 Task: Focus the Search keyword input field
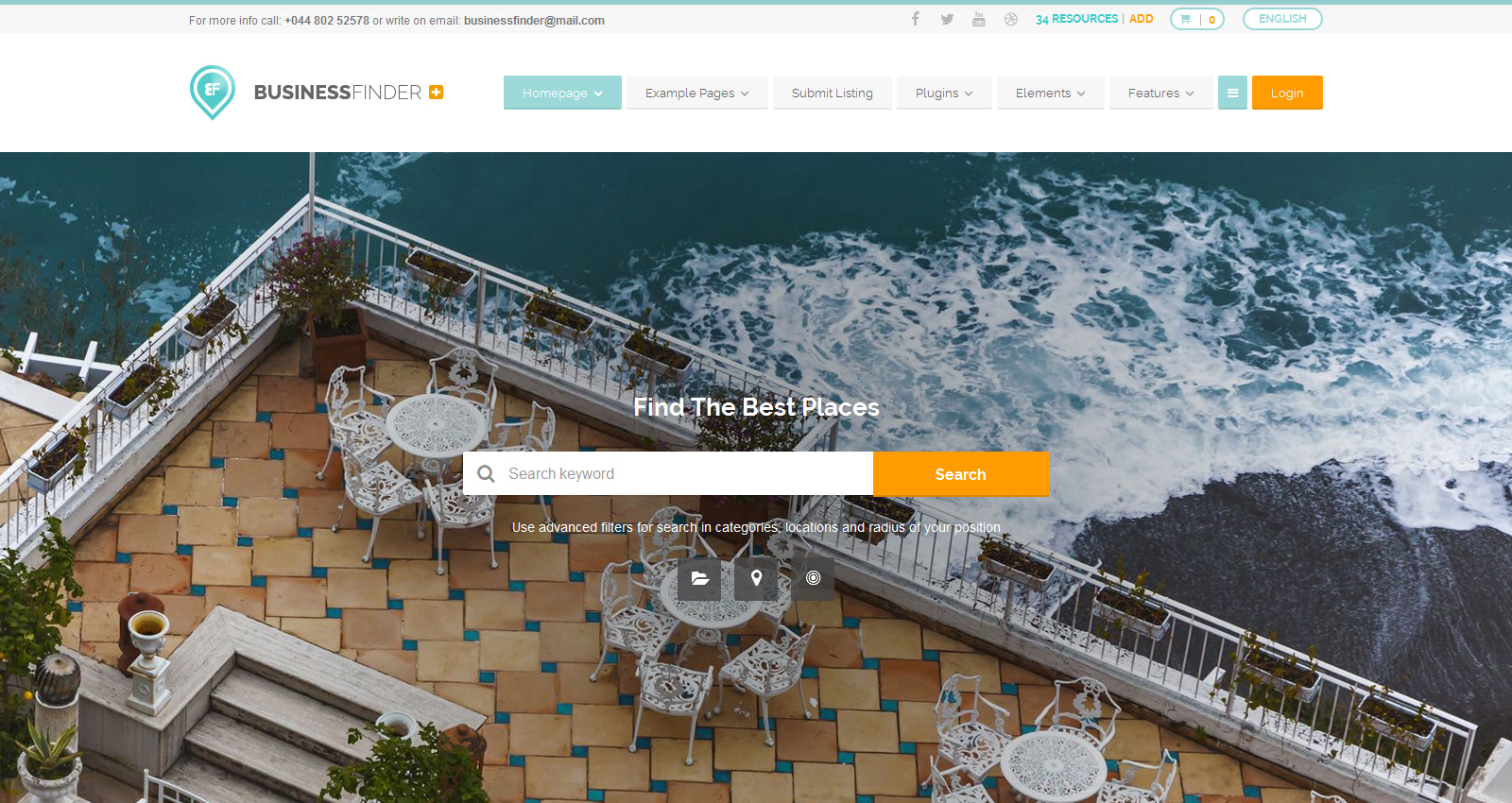[x=668, y=473]
